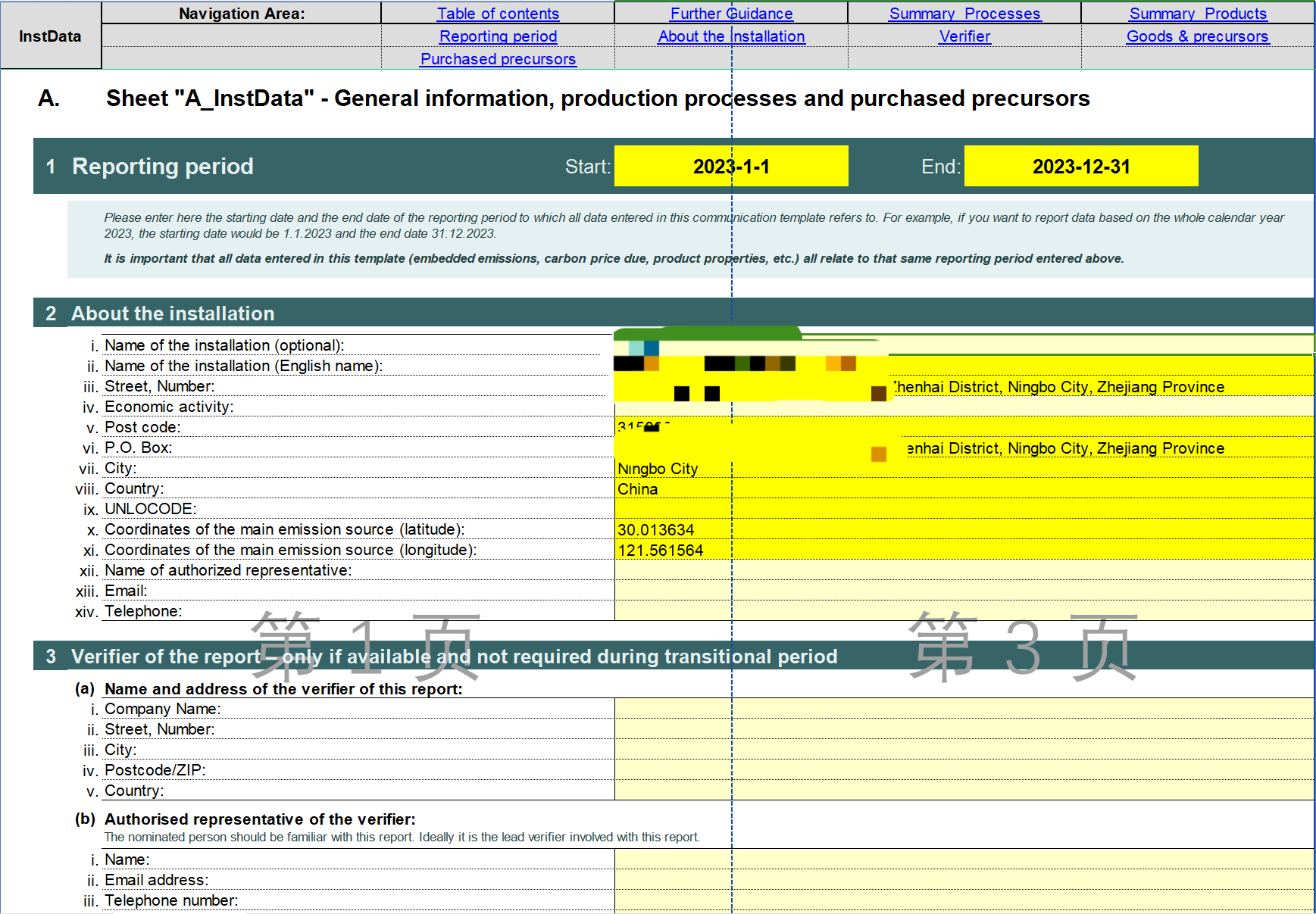Select the installation Telephone field
This screenshot has width=1316, height=914.
(964, 611)
